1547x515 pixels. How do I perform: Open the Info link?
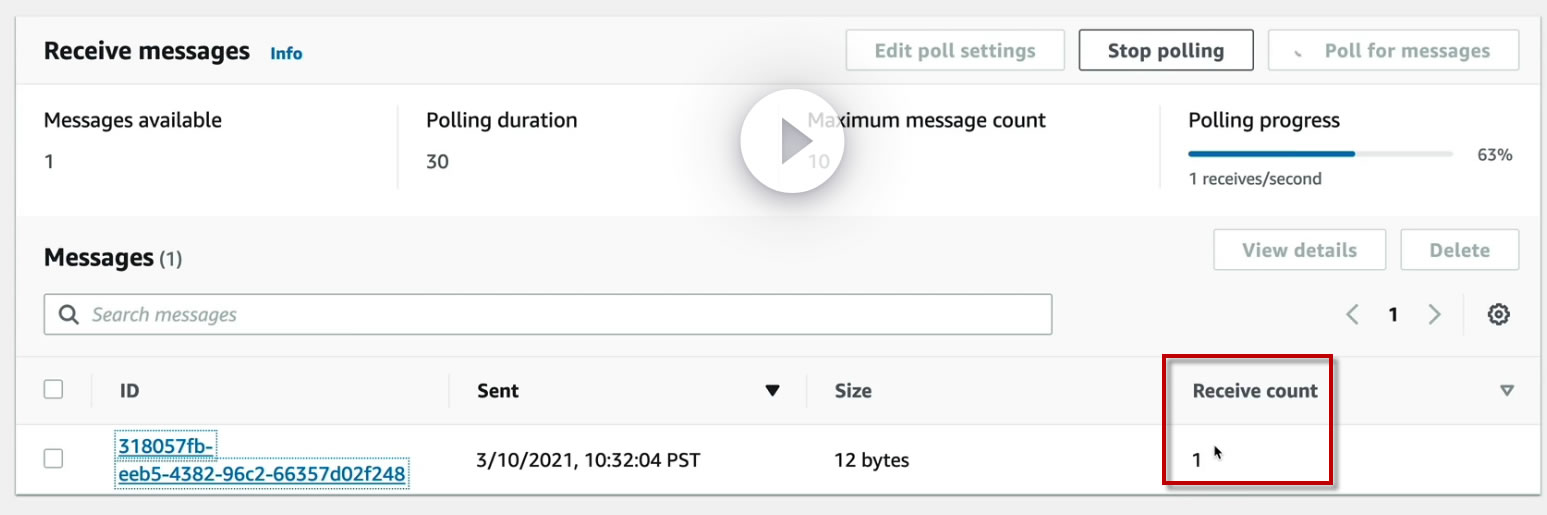286,54
